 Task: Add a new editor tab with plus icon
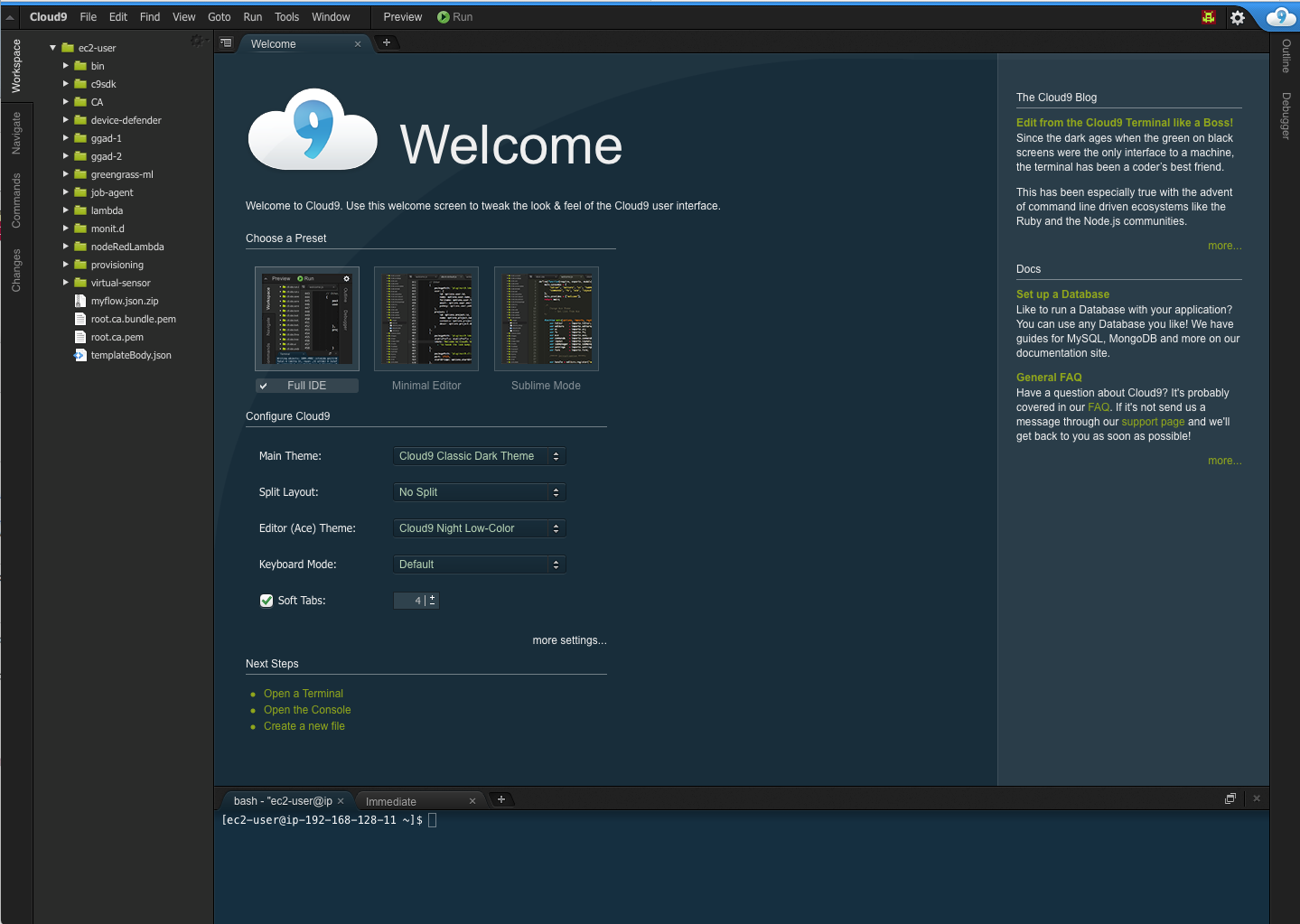click(387, 42)
